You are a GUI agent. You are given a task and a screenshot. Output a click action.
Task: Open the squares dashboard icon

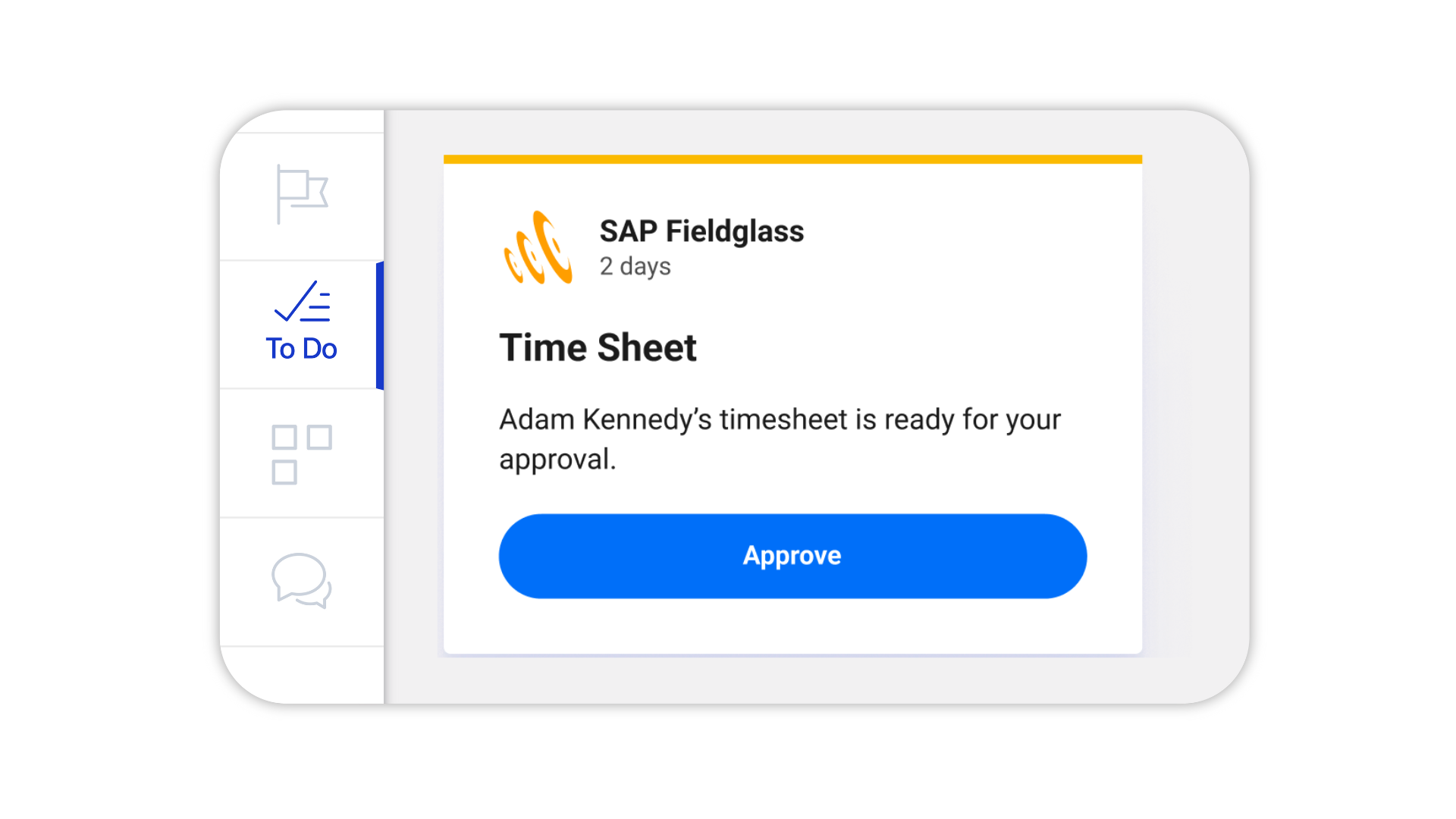click(x=302, y=453)
